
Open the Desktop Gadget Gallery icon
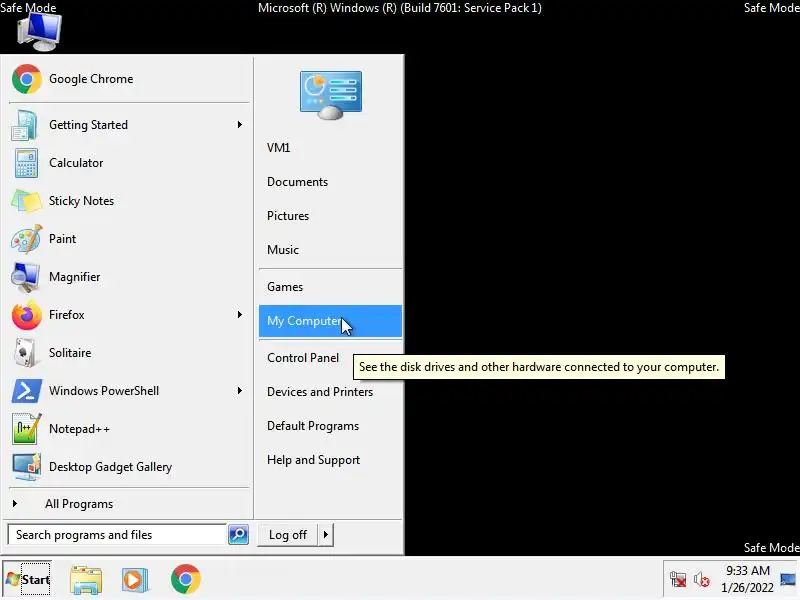pyautogui.click(x=26, y=467)
